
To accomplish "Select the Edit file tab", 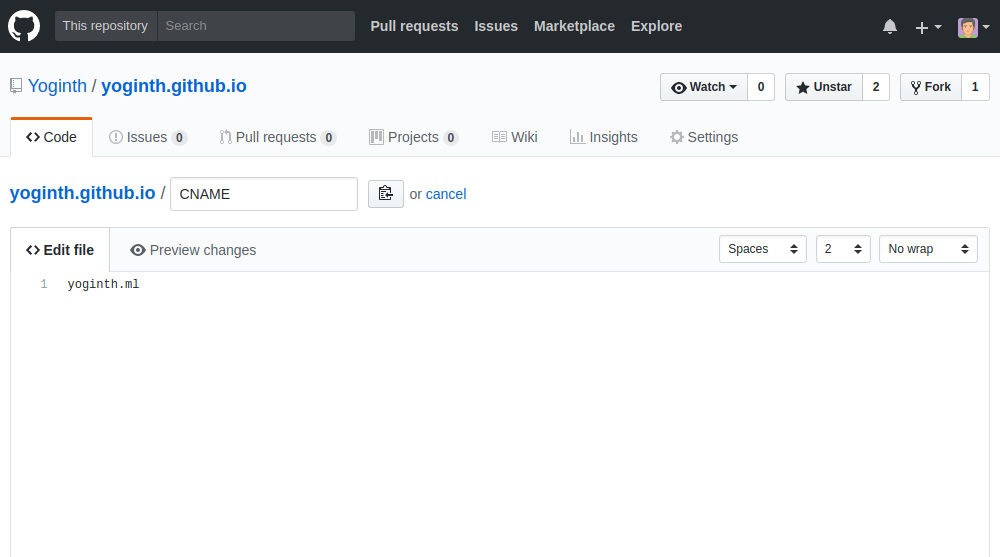I will [x=60, y=250].
